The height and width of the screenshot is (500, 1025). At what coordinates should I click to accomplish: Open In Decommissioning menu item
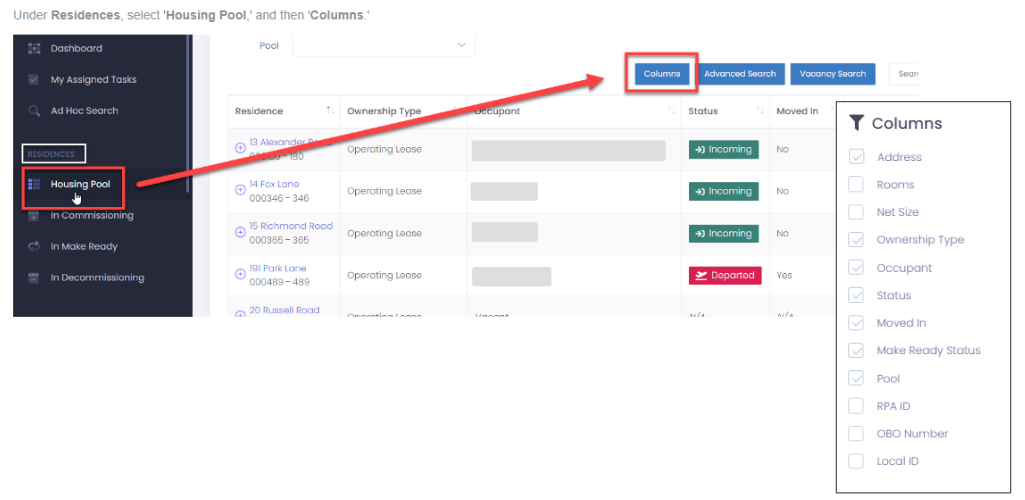pos(97,278)
